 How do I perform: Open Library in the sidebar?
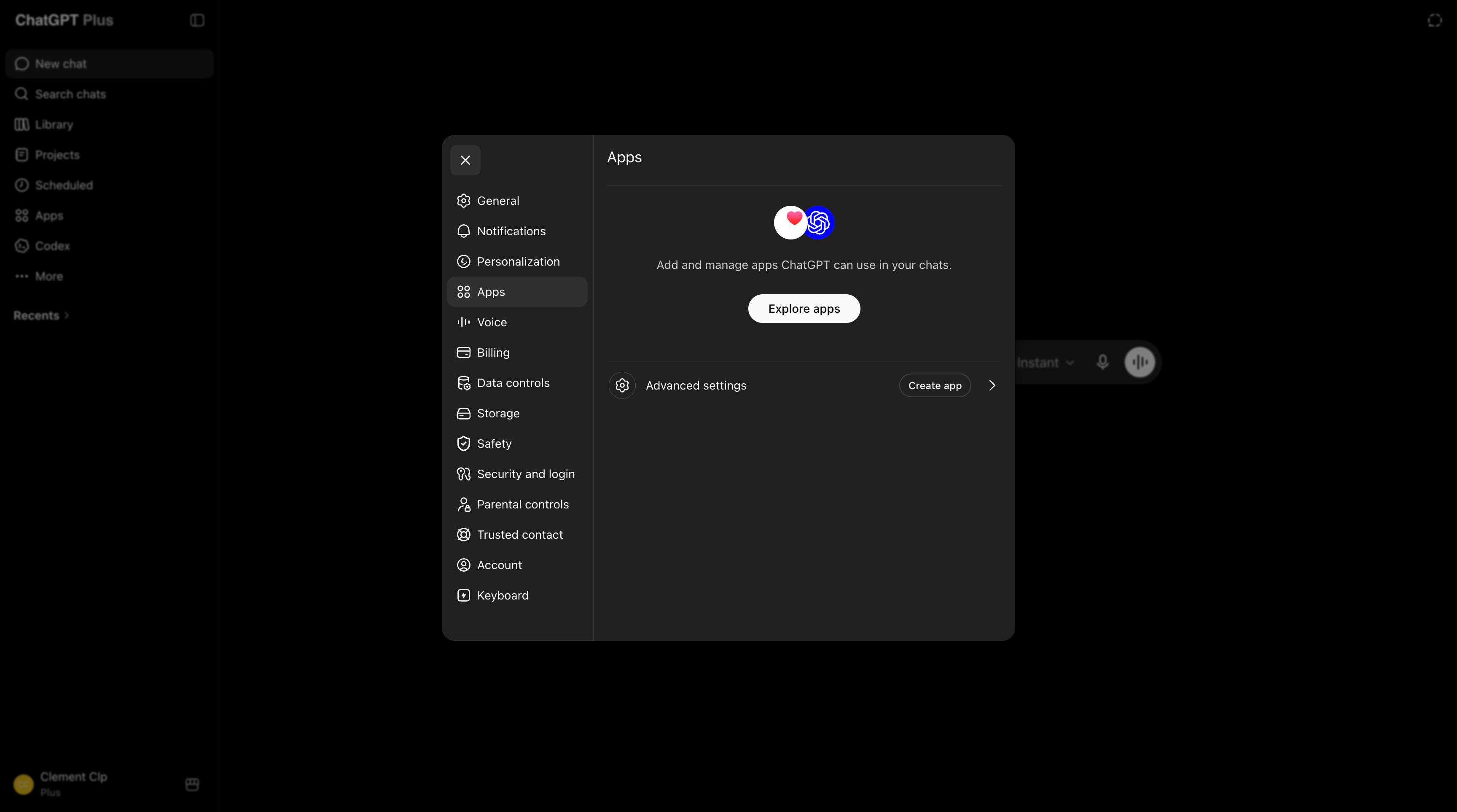pos(109,124)
